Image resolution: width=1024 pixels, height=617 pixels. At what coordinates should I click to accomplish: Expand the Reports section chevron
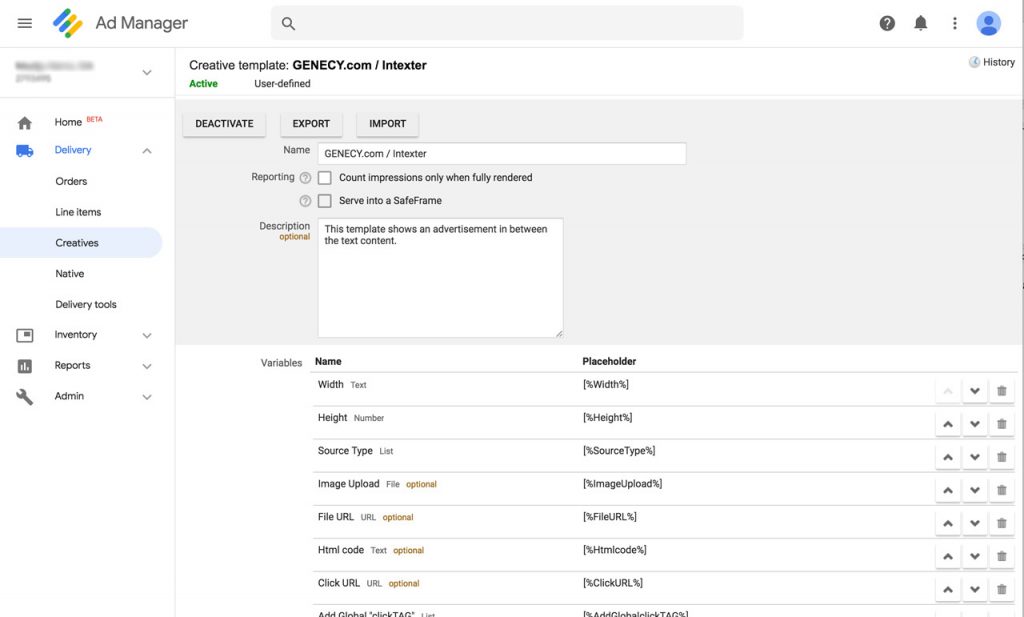[x=147, y=366]
